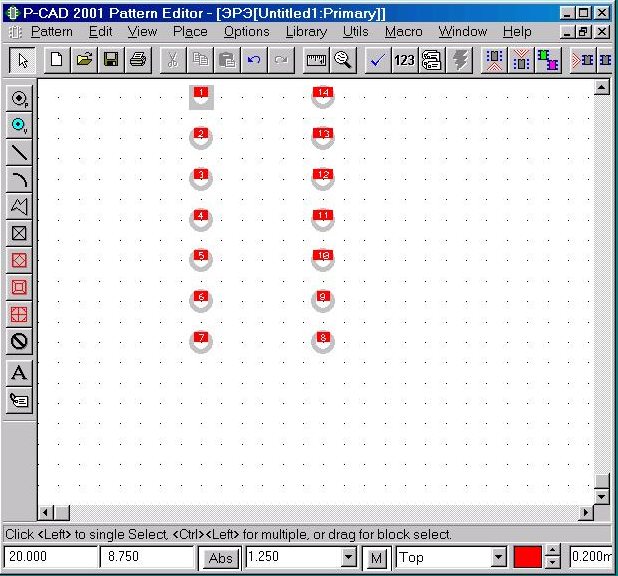Activate the Place Text A tool
This screenshot has height=576, width=618.
tap(19, 373)
